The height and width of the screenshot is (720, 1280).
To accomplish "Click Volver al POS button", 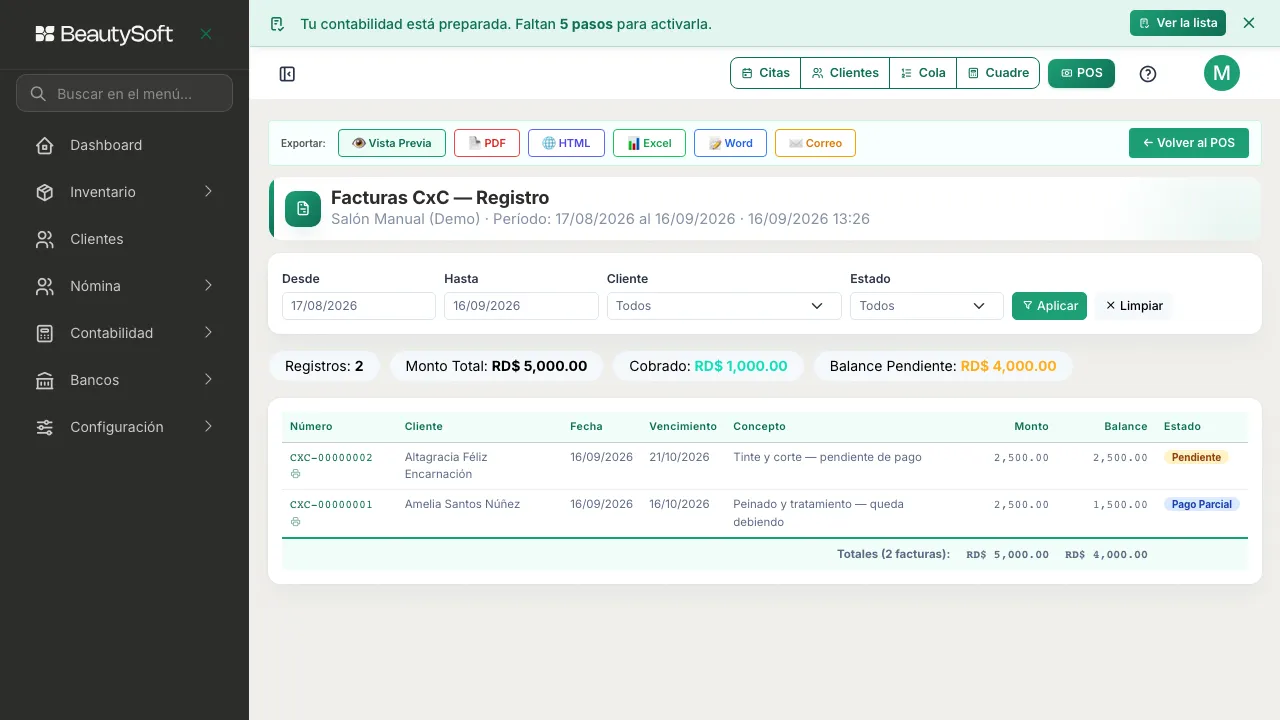I will tap(1189, 143).
